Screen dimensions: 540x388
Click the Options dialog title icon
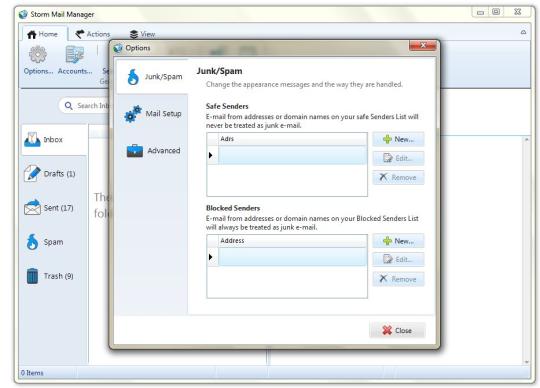click(x=118, y=48)
